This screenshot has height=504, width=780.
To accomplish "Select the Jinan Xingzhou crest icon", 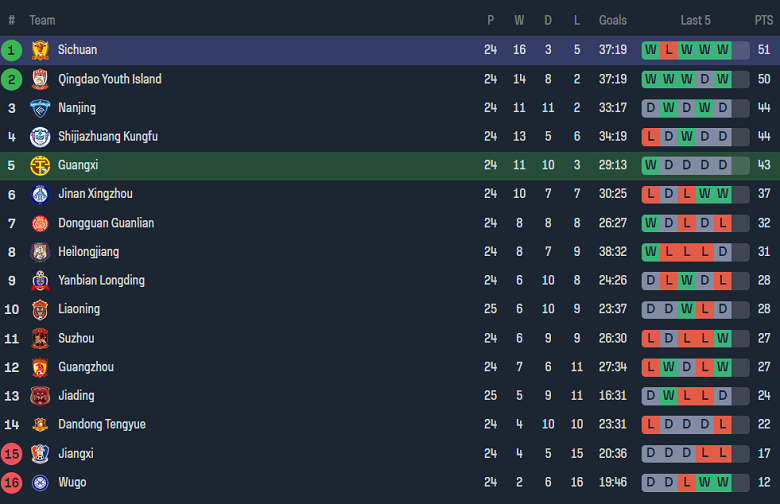I will [40, 194].
